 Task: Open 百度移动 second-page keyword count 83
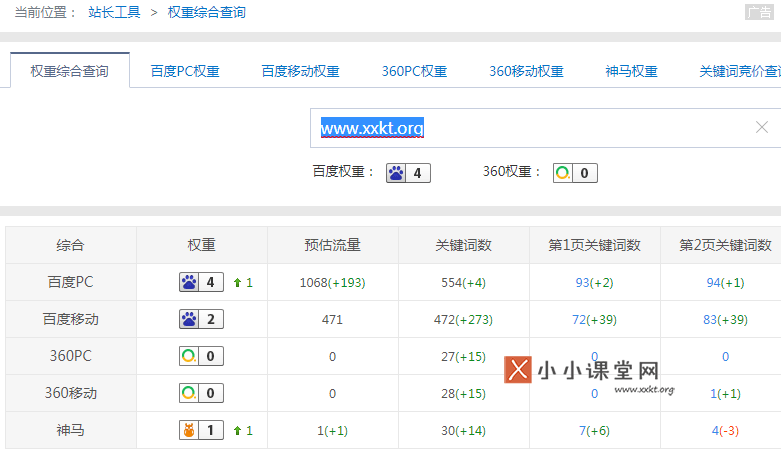click(711, 320)
